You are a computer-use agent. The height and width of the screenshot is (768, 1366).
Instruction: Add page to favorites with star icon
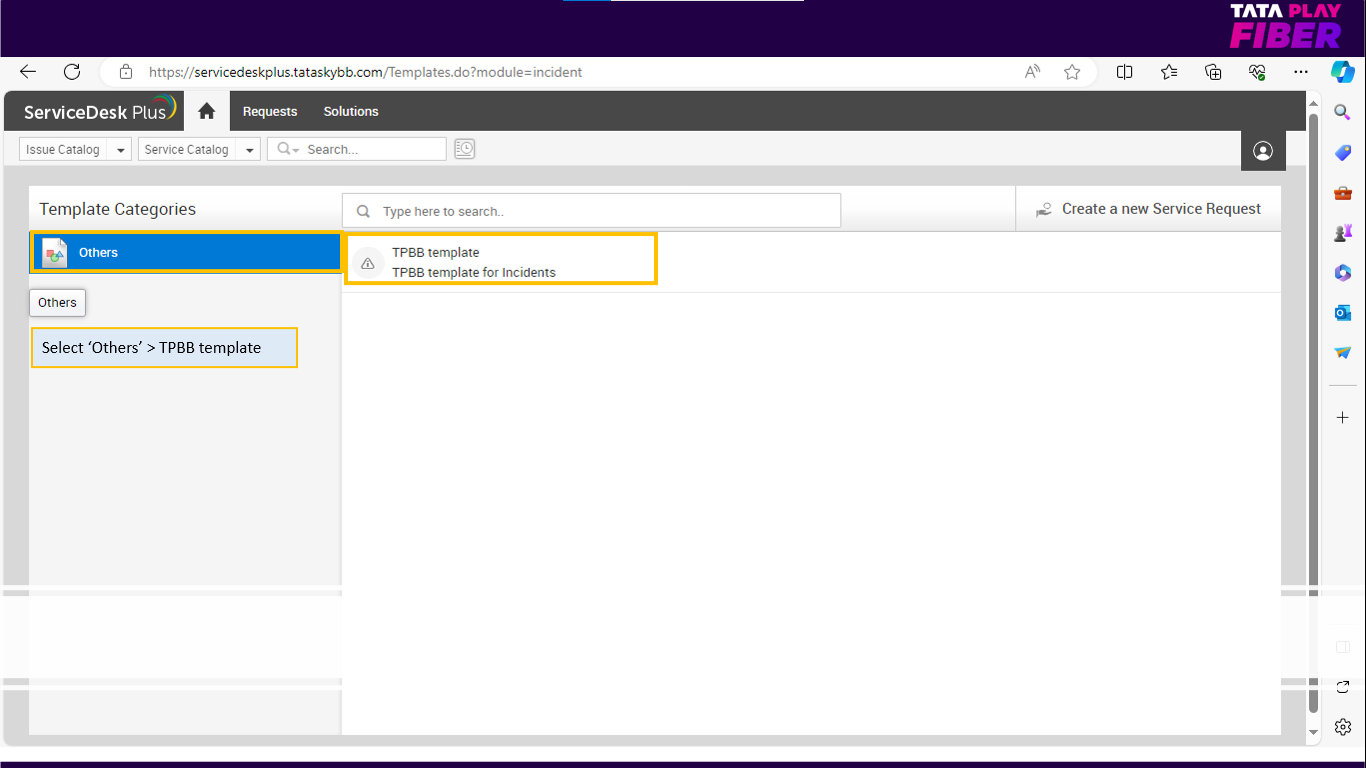pyautogui.click(x=1072, y=72)
